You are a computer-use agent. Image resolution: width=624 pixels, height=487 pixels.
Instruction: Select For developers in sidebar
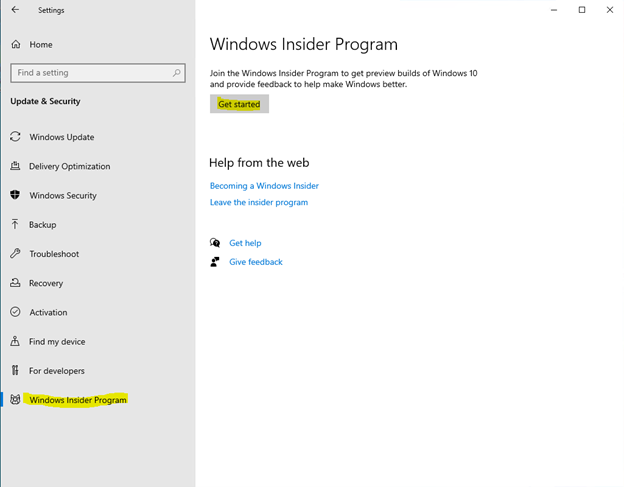[57, 371]
